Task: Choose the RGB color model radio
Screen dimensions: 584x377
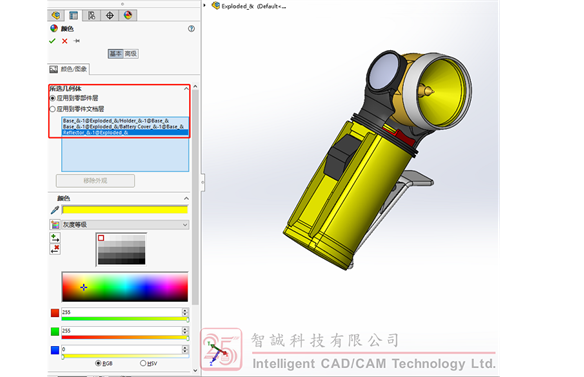Action: tap(98, 363)
